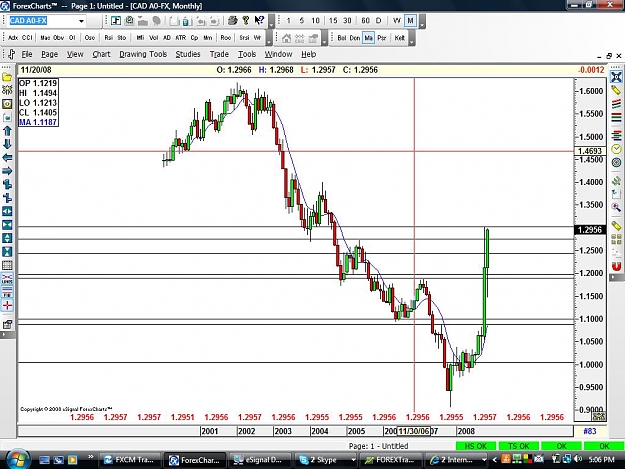Open the Page menu
This screenshot has width=625, height=469.
(49, 54)
